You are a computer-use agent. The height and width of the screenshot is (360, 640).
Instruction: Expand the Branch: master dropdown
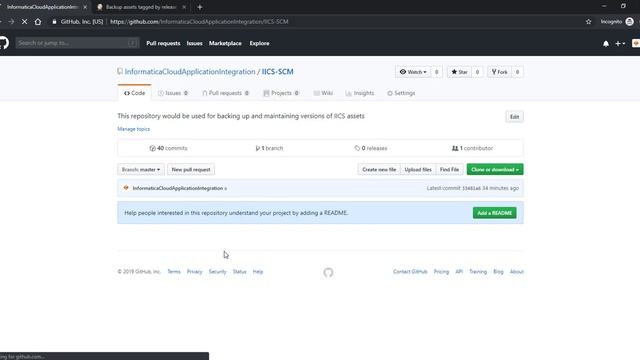pos(141,169)
